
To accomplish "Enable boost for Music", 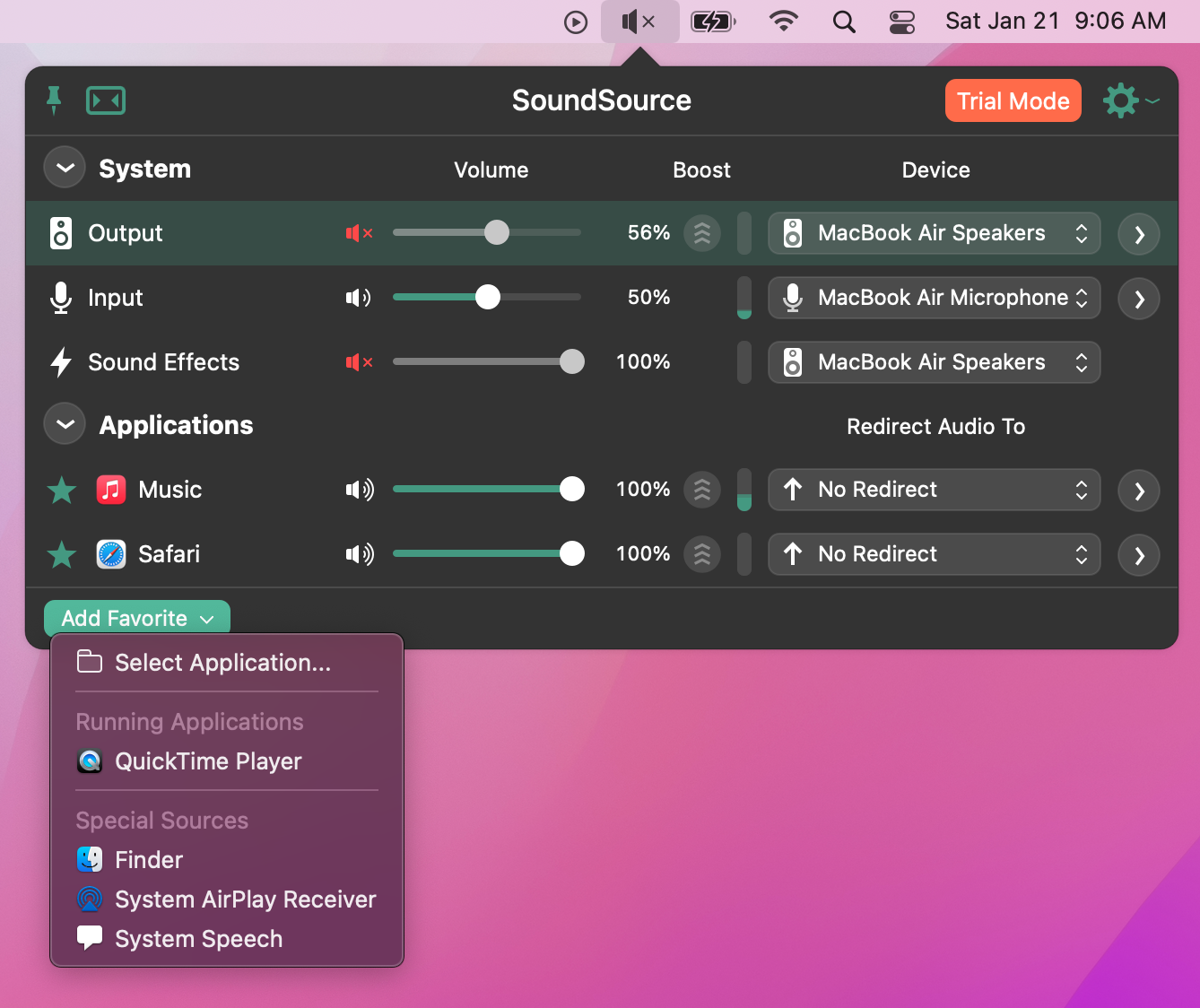I will (702, 490).
